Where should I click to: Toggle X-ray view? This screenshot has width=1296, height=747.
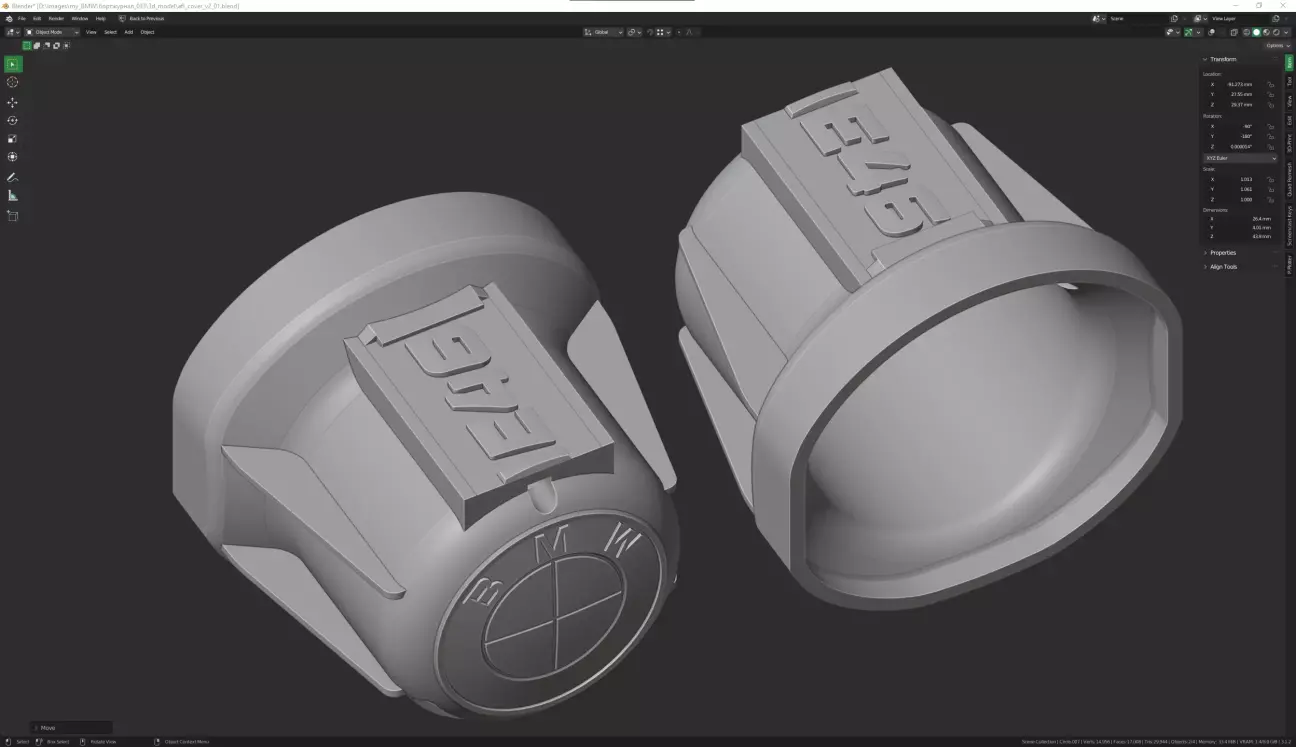(1233, 32)
